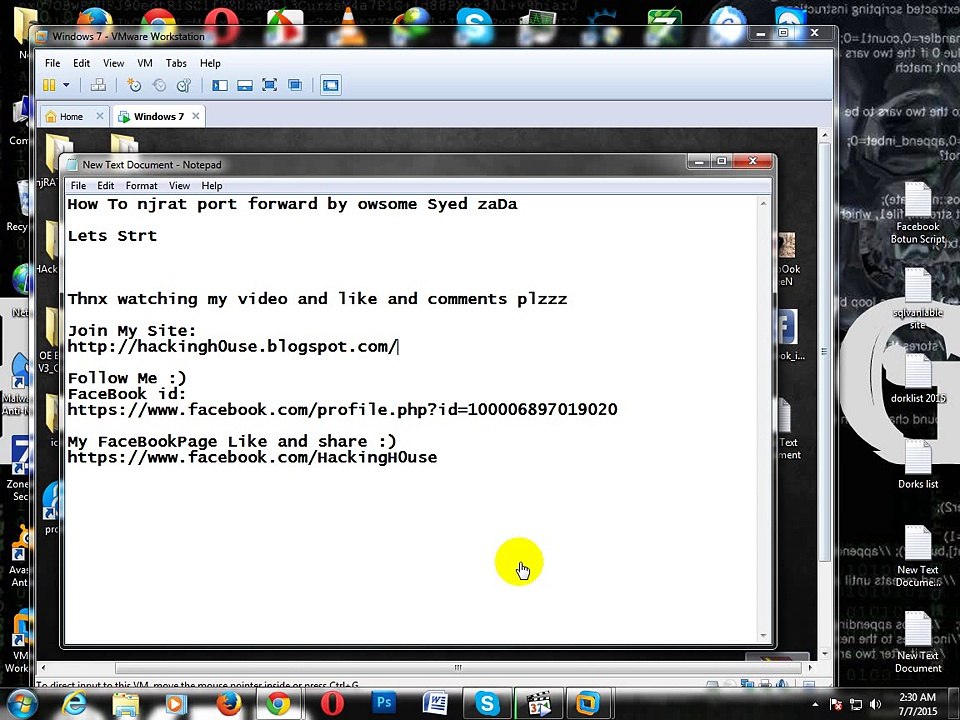Click the facebook.com/HackingH0use URL line
Image resolution: width=960 pixels, height=720 pixels.
252,457
